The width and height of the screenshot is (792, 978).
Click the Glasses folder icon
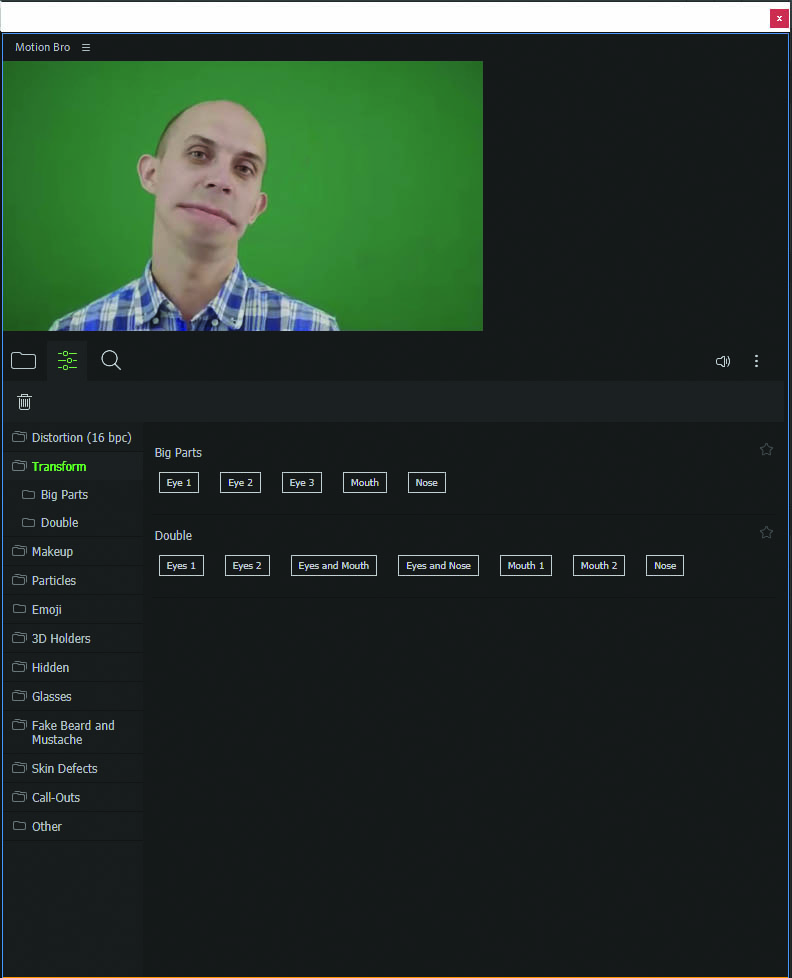coord(19,695)
